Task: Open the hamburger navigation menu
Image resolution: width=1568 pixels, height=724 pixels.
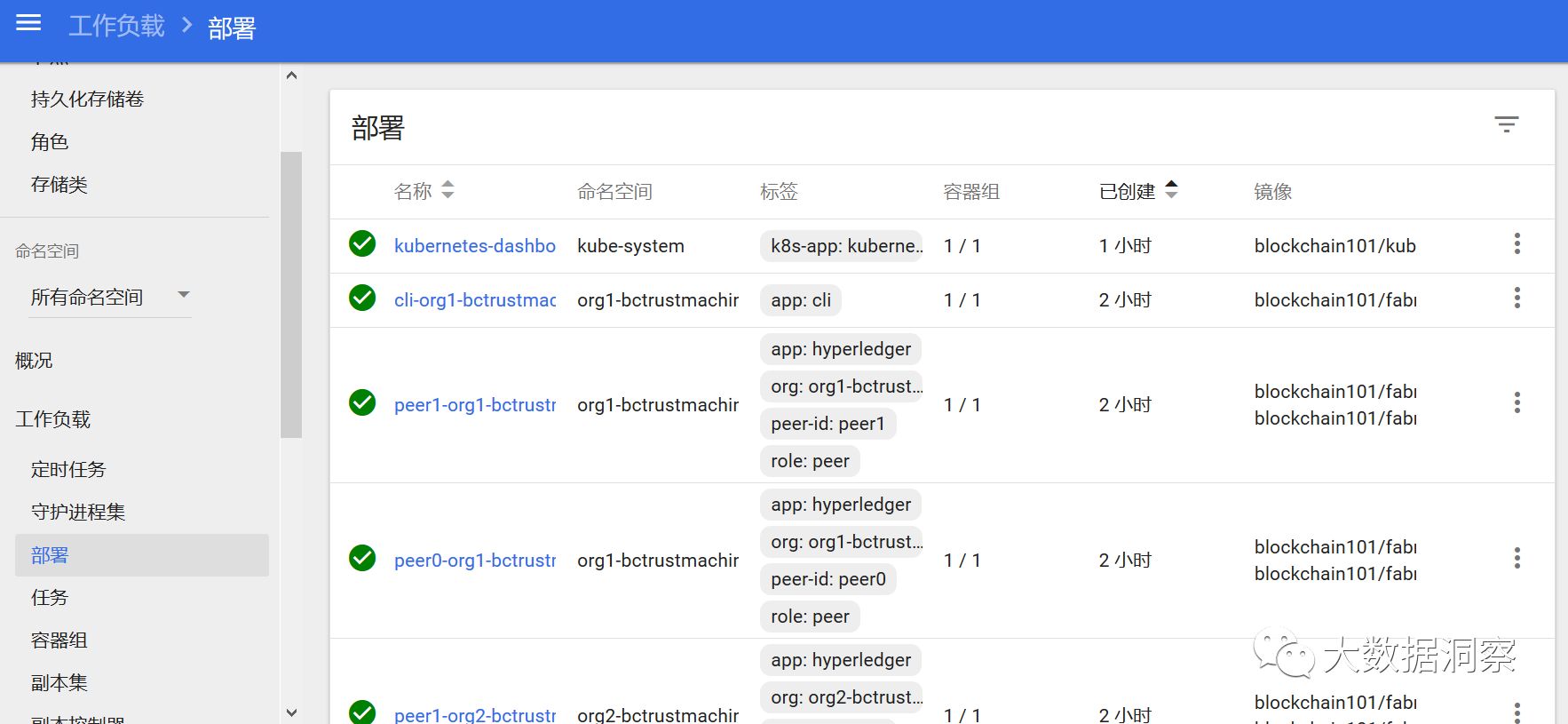Action: (29, 23)
